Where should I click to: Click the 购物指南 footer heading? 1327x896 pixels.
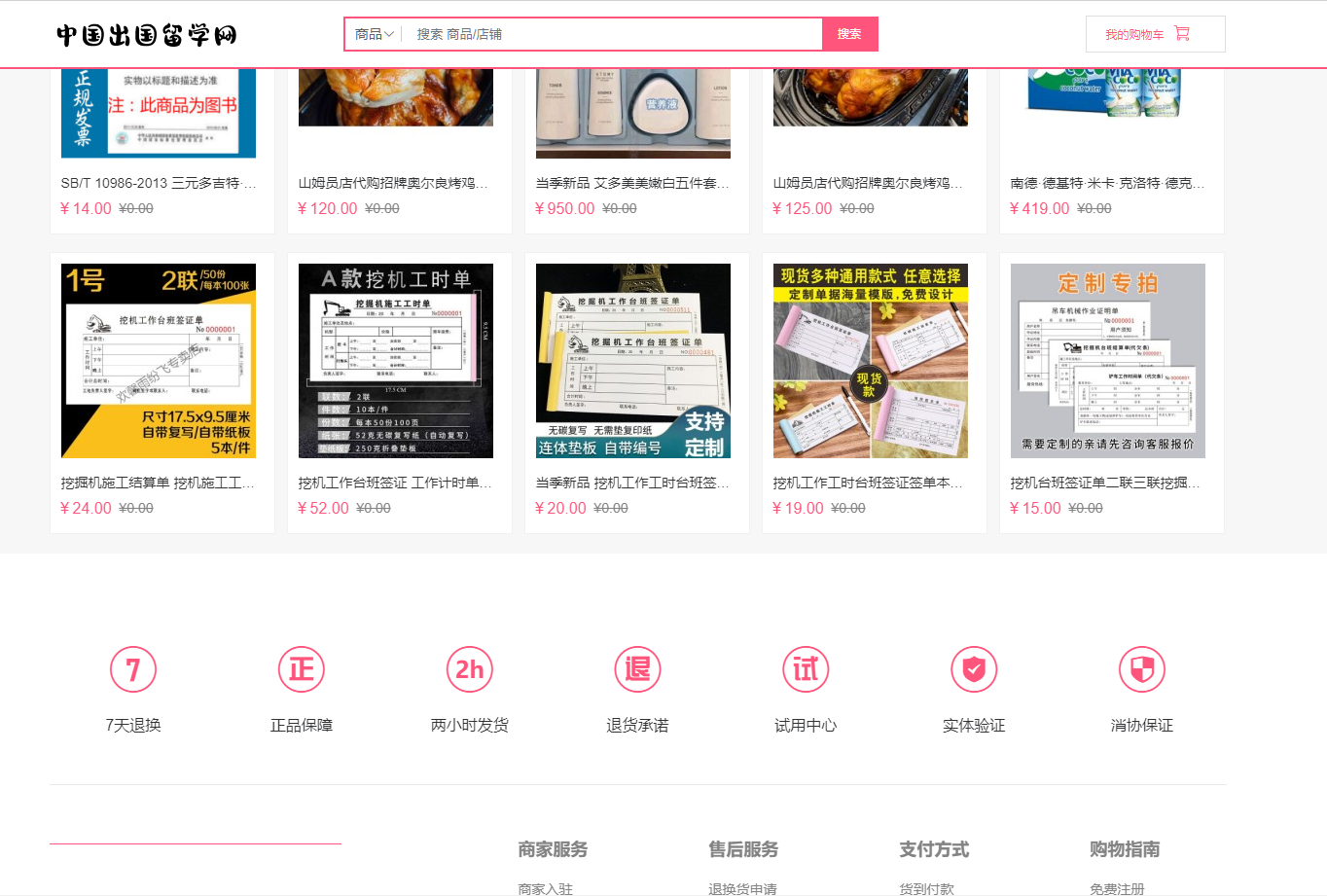pyautogui.click(x=1125, y=849)
